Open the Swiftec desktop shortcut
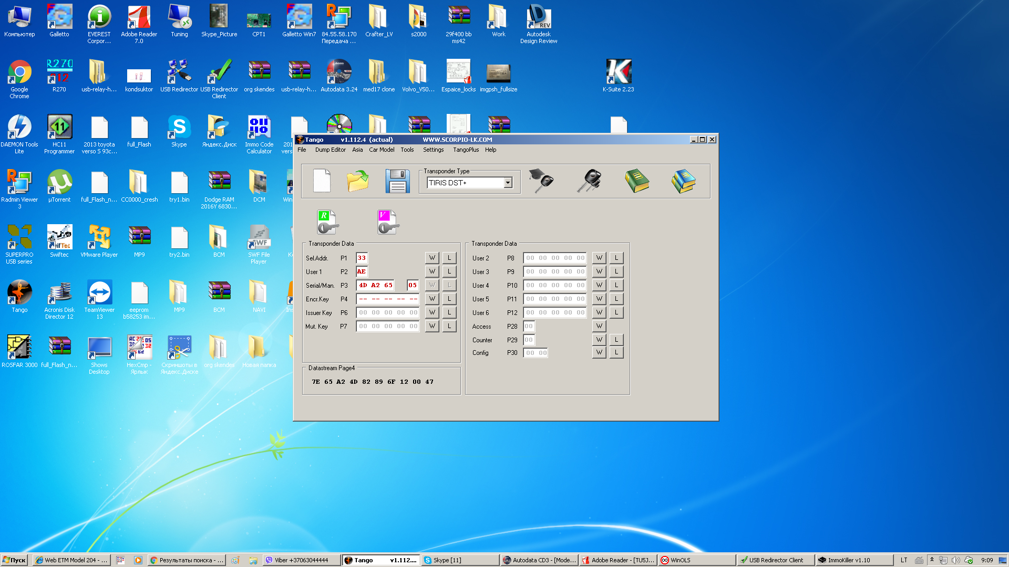The height and width of the screenshot is (567, 1009). coord(59,241)
